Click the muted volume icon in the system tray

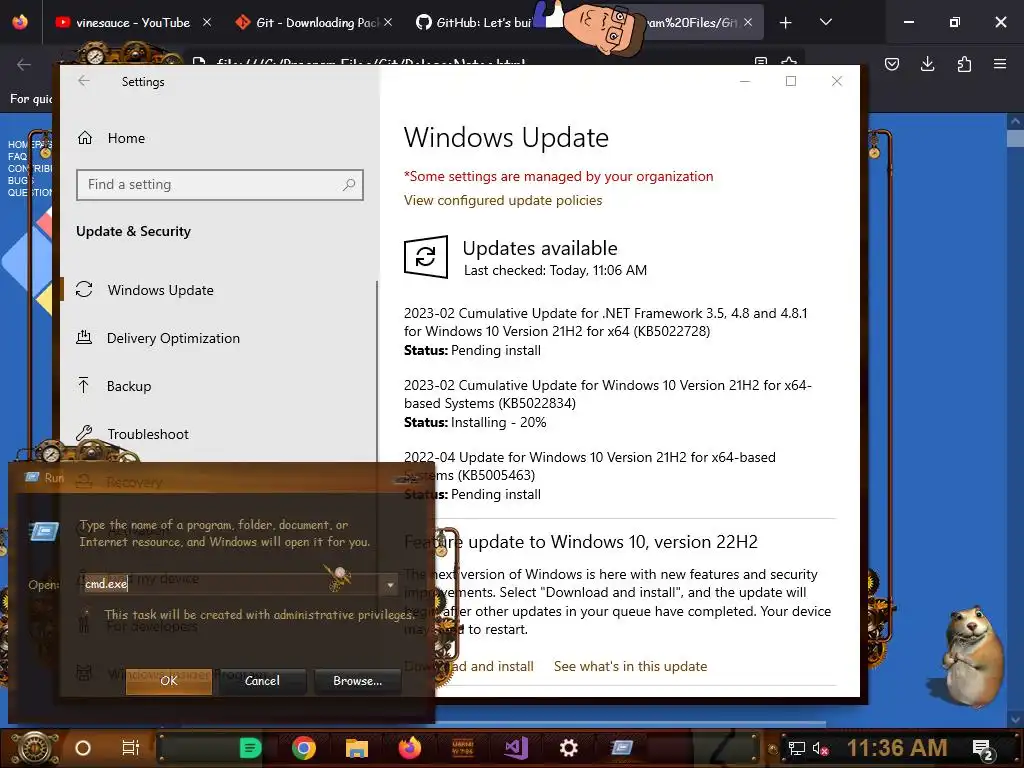tap(820, 748)
